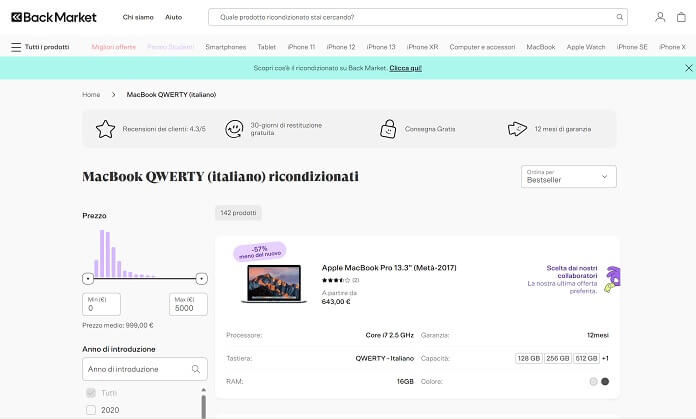
Task: Go to iPhone 13 category
Action: (381, 47)
